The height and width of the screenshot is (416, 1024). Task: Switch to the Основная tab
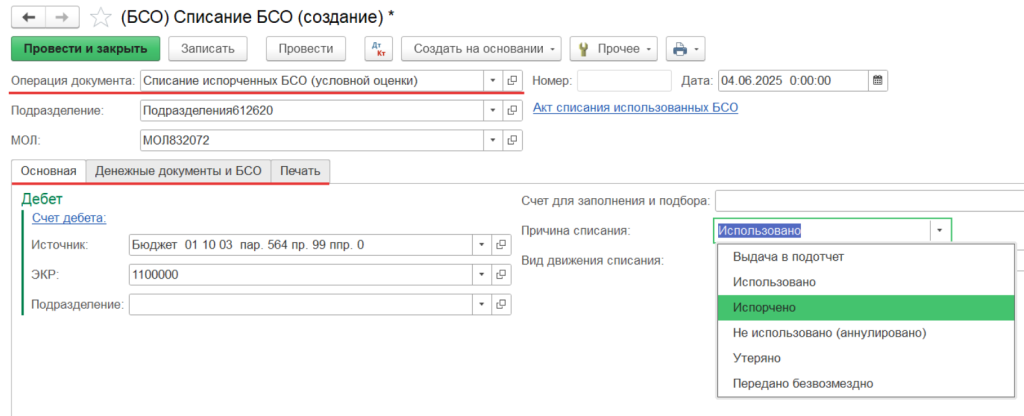click(x=49, y=171)
